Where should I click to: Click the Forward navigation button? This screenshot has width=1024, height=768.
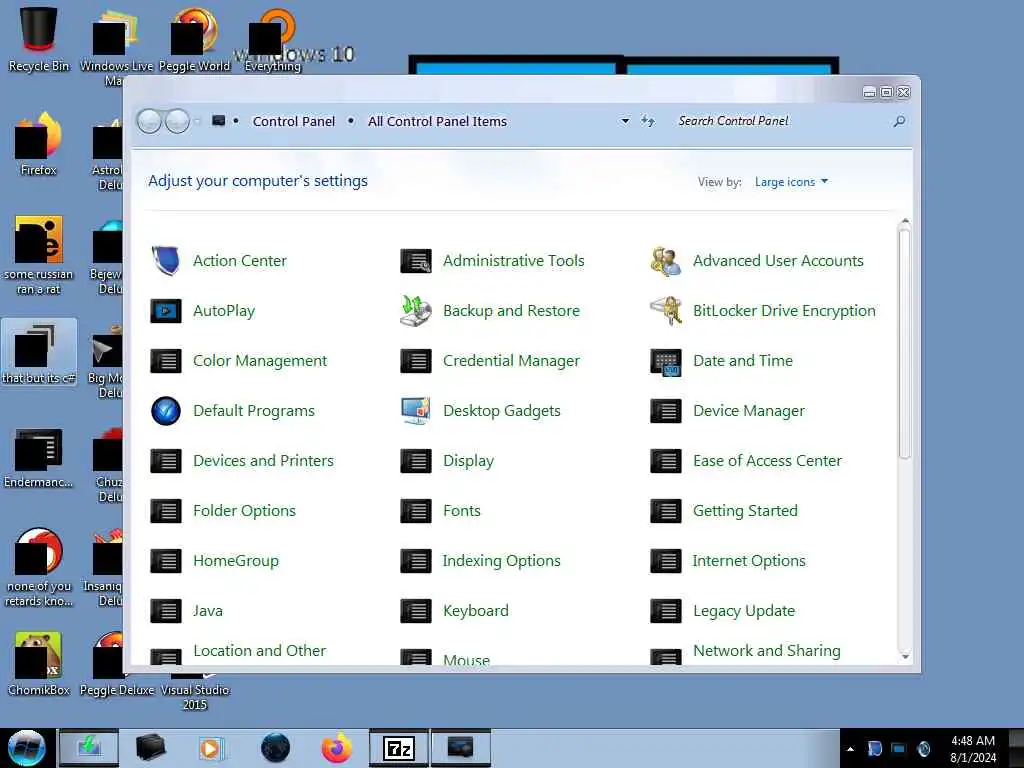(x=177, y=121)
